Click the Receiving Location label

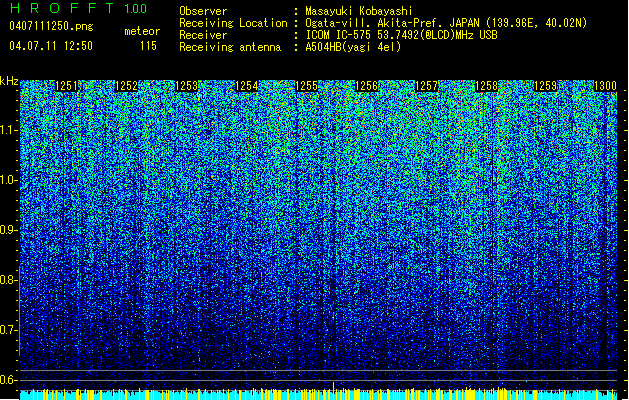233,23
